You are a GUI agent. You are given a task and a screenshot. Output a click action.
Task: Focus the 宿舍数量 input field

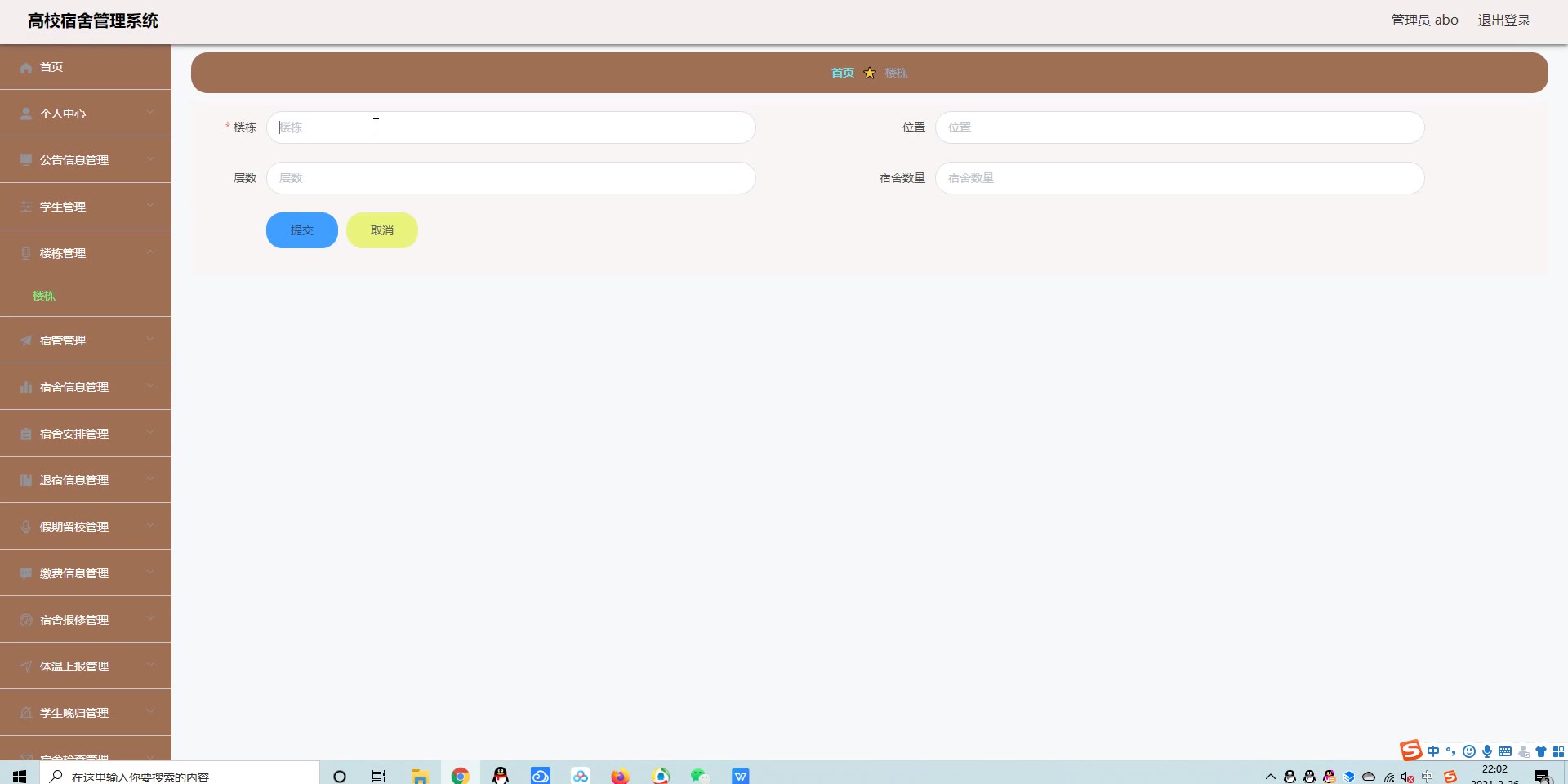(x=1180, y=178)
